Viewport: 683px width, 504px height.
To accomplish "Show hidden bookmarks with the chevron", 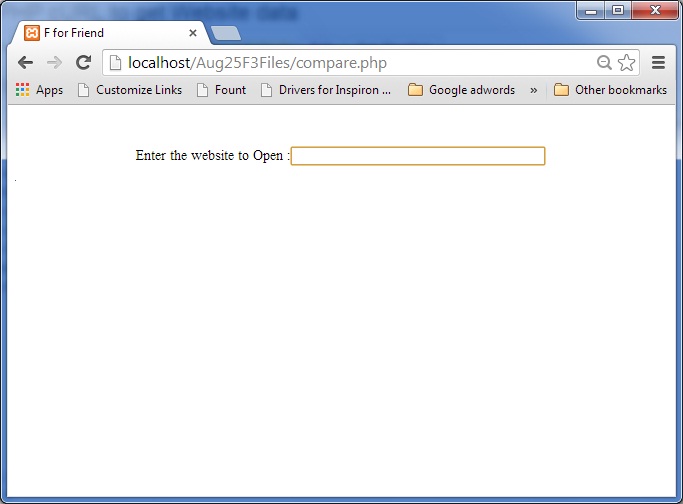I will pyautogui.click(x=534, y=90).
